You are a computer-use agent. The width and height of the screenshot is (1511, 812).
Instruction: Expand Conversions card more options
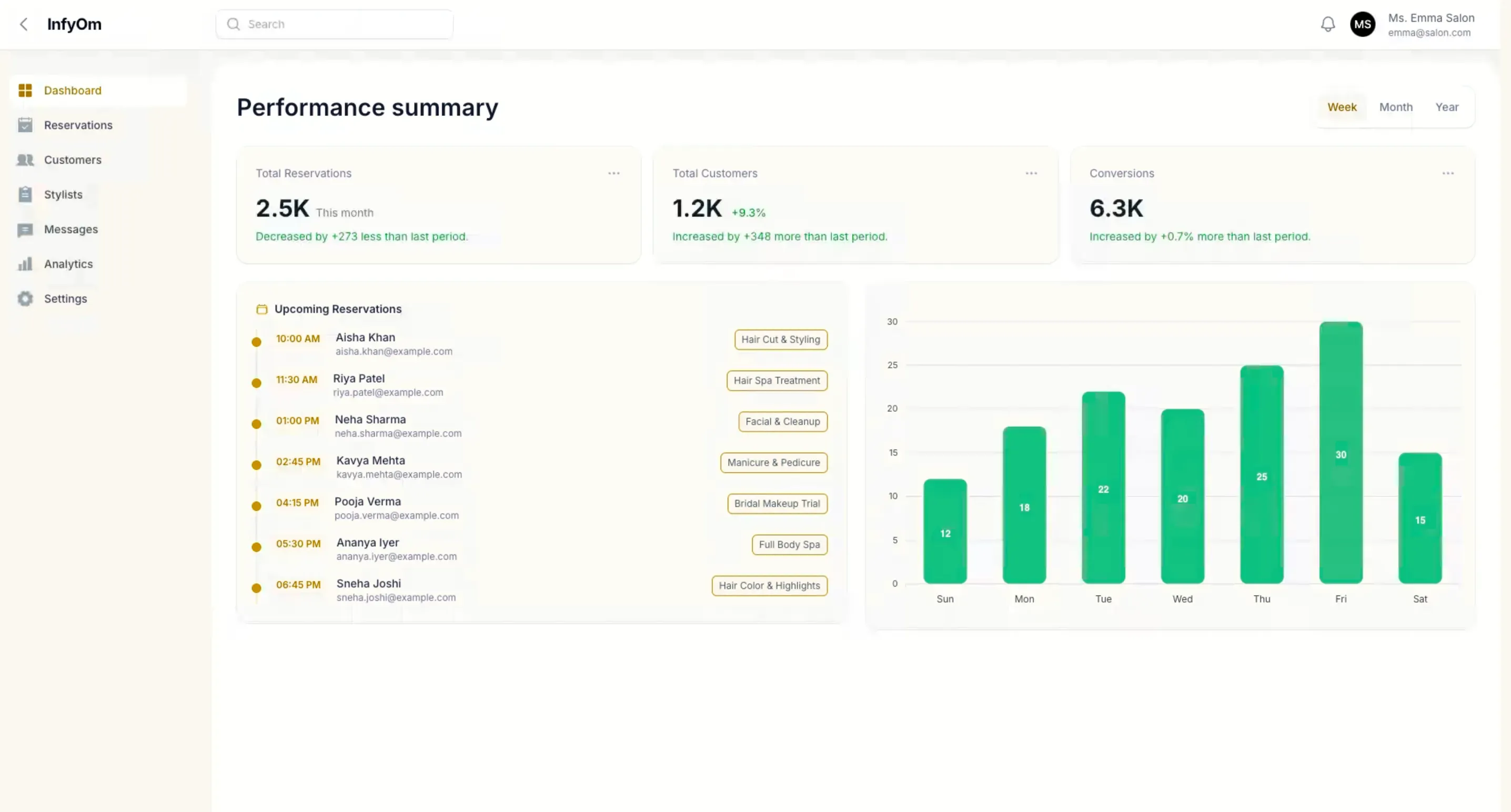[x=1448, y=173]
